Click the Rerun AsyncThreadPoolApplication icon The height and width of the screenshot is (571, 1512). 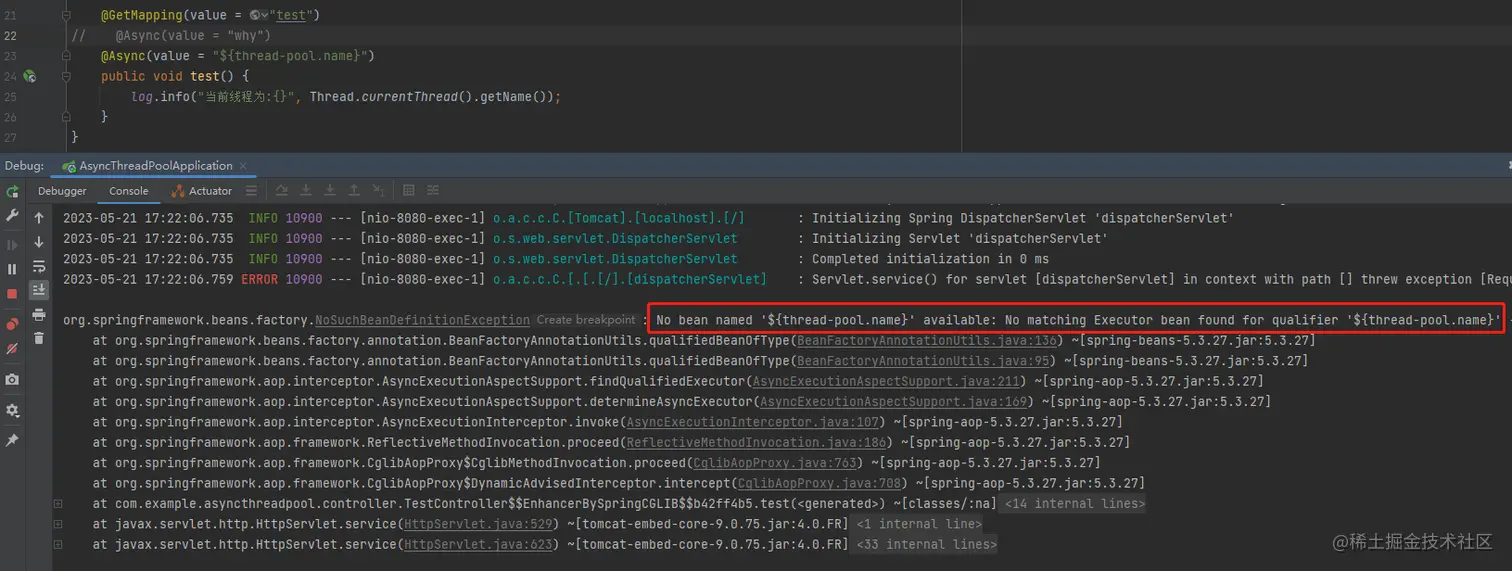(12, 191)
